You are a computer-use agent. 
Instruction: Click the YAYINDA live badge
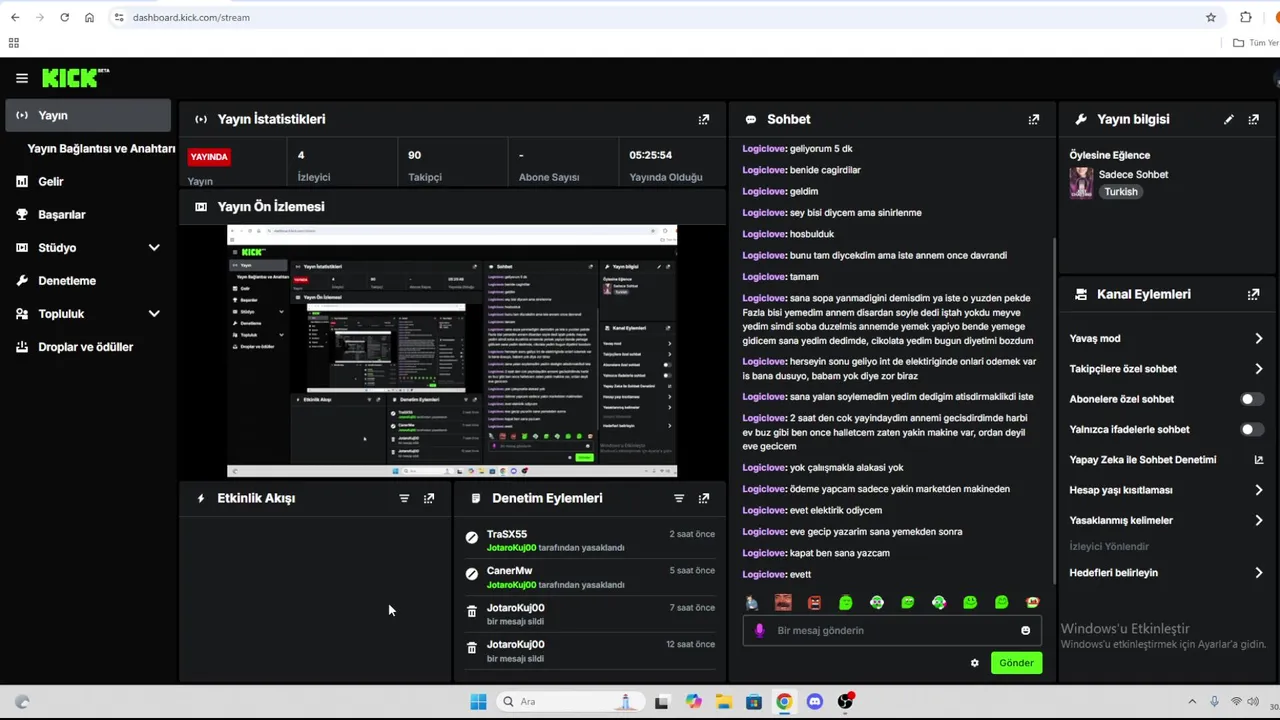click(209, 156)
